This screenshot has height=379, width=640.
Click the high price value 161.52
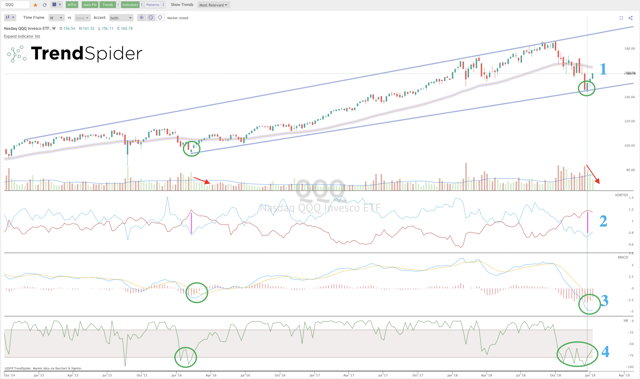89,29
